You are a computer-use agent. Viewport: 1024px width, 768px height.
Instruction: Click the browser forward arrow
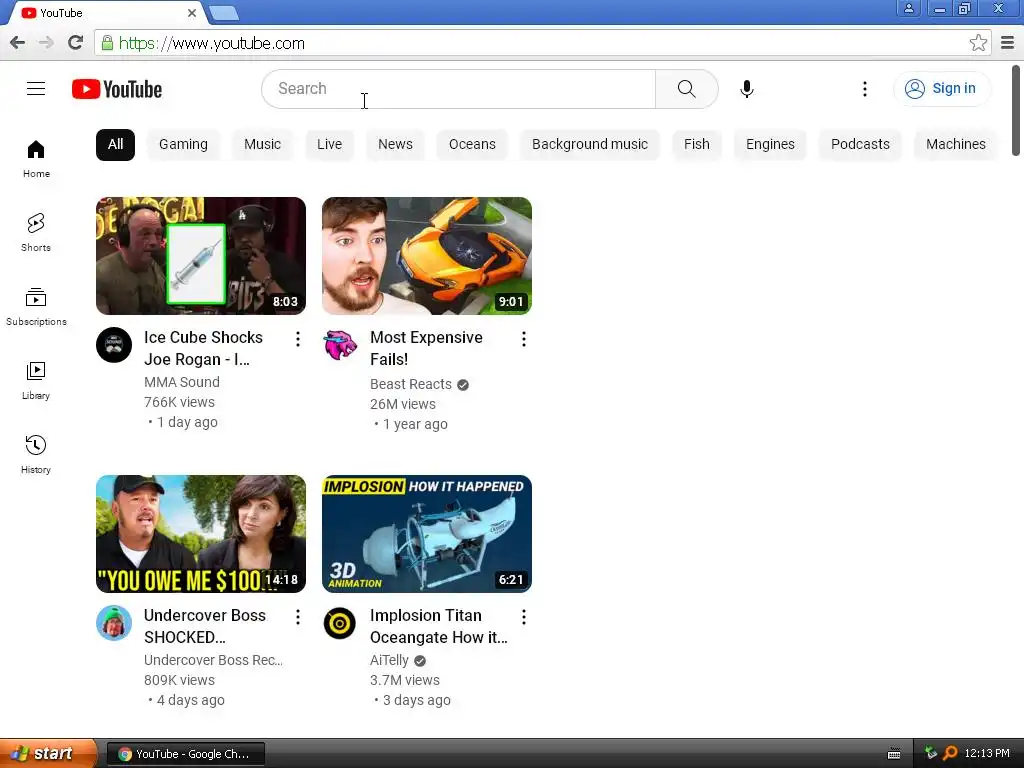coord(46,43)
